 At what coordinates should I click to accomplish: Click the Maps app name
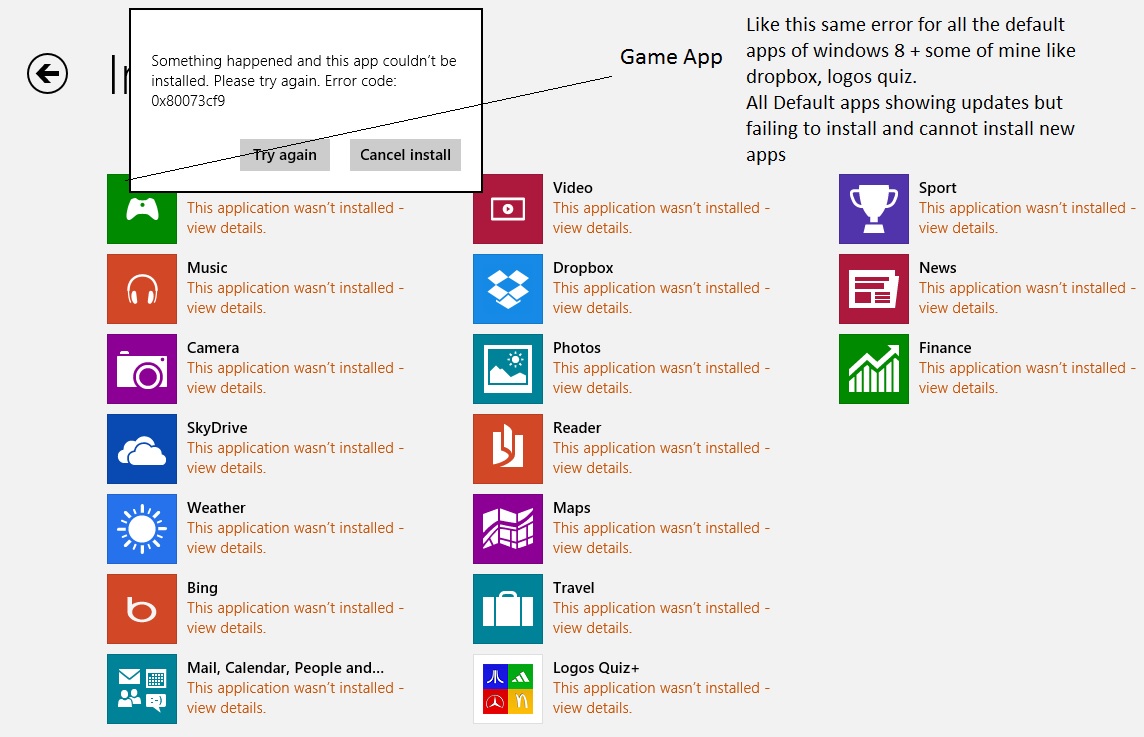[x=571, y=508]
